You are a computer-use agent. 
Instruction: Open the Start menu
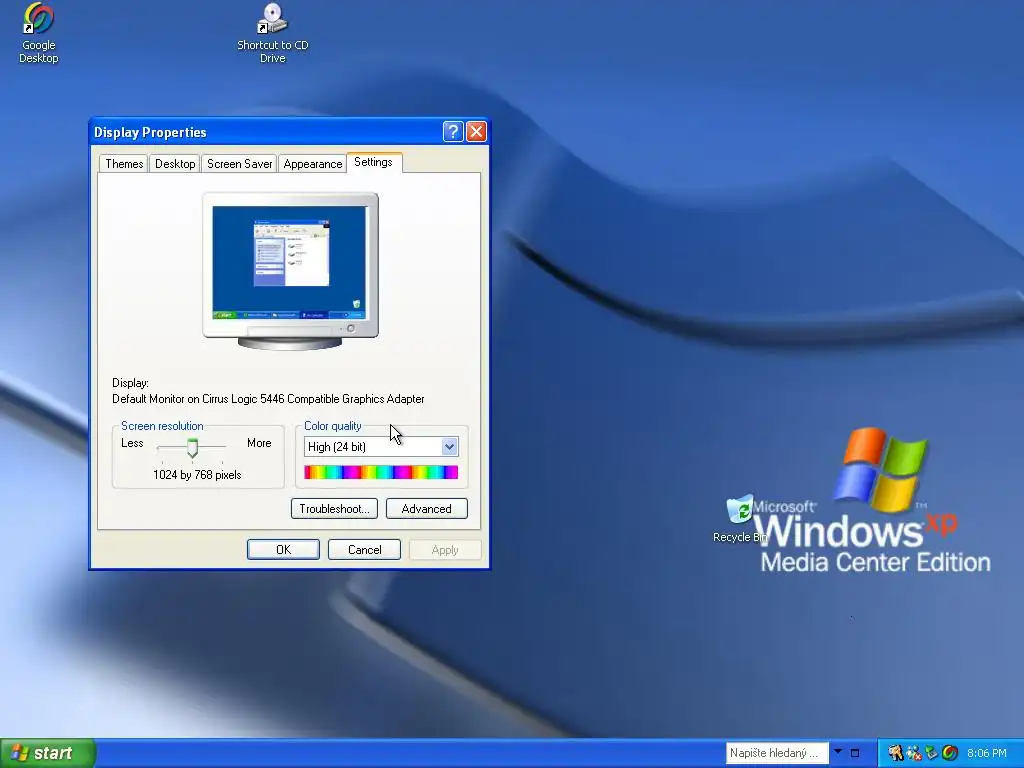(x=47, y=753)
